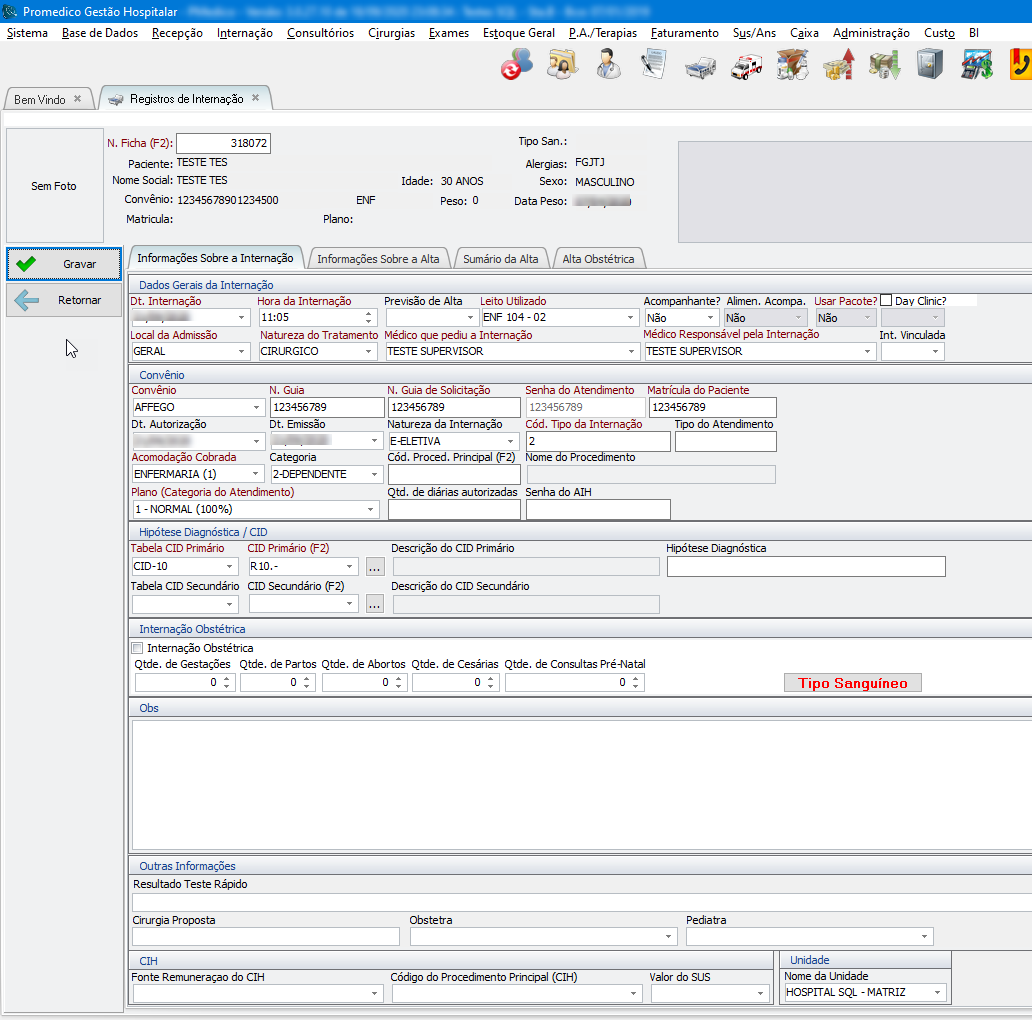Expand the Nome da Unidade dropdown
1032x1020 pixels.
pos(938,993)
